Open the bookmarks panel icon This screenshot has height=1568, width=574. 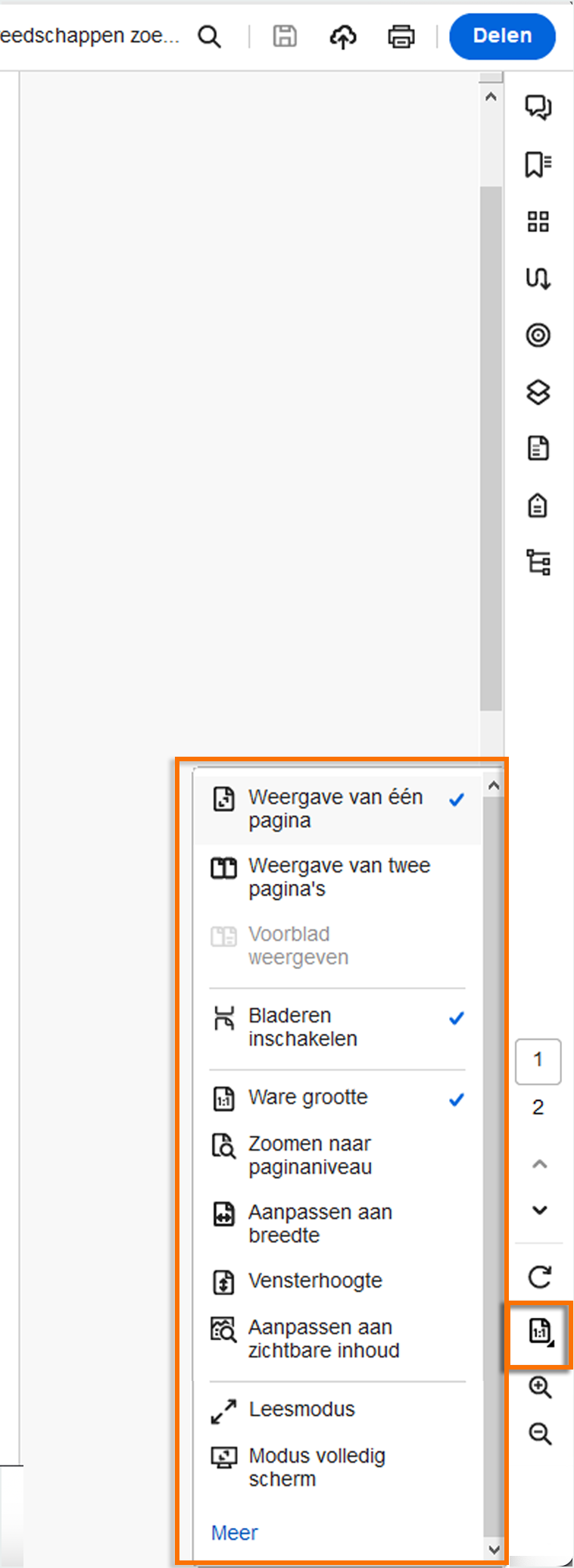tap(538, 164)
